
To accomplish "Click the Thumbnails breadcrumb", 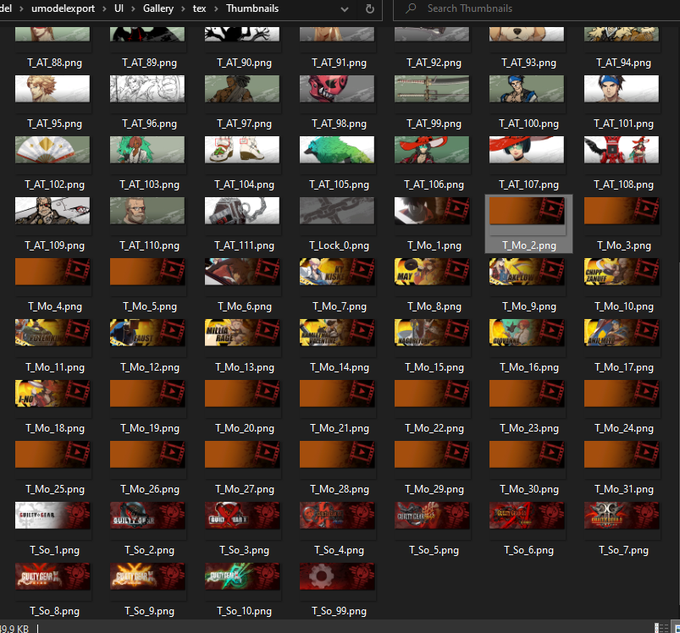I will pos(252,8).
